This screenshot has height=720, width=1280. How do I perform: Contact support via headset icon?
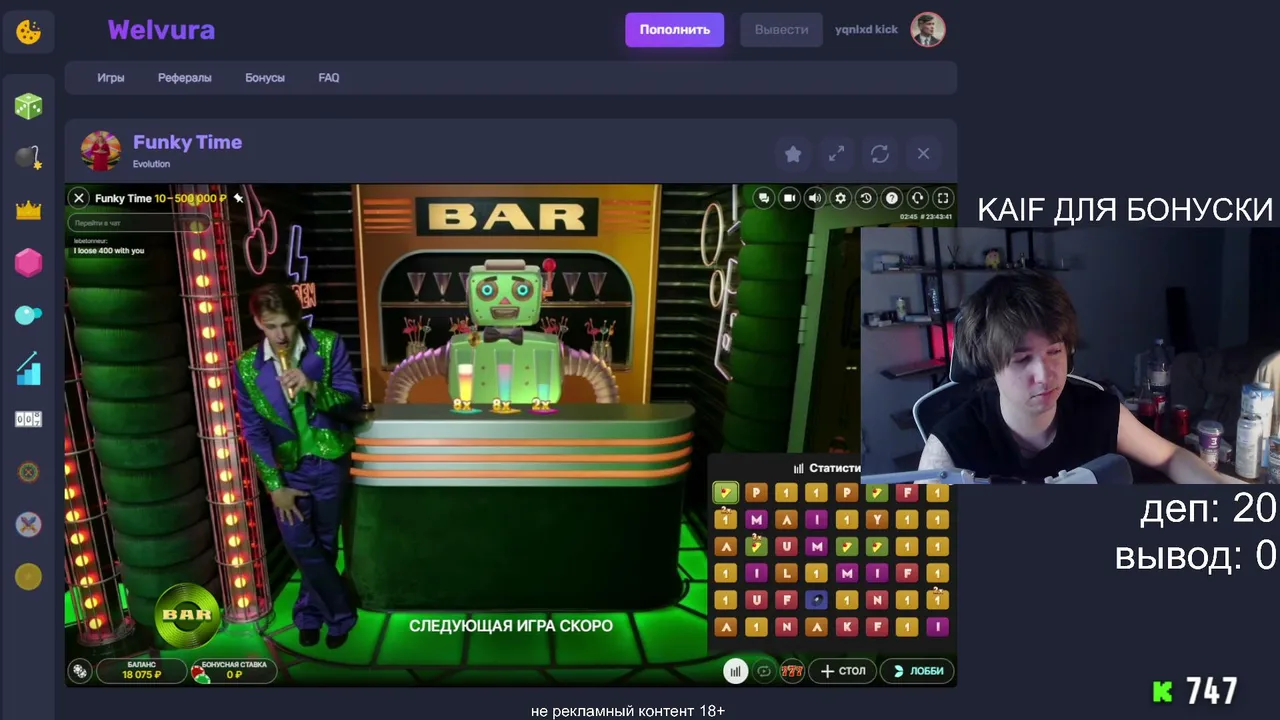[917, 198]
